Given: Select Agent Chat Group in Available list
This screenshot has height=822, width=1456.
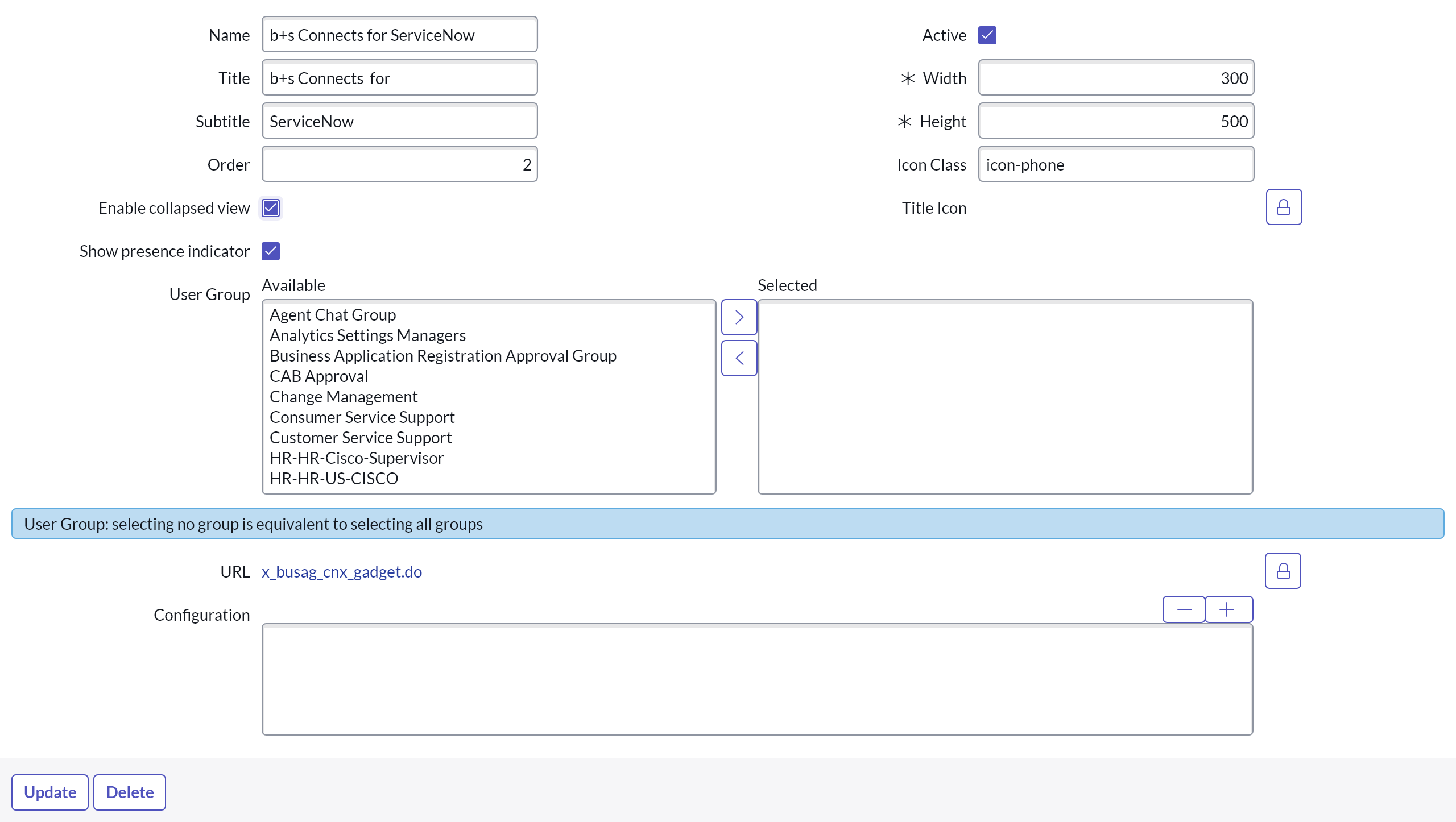Looking at the screenshot, I should point(333,315).
